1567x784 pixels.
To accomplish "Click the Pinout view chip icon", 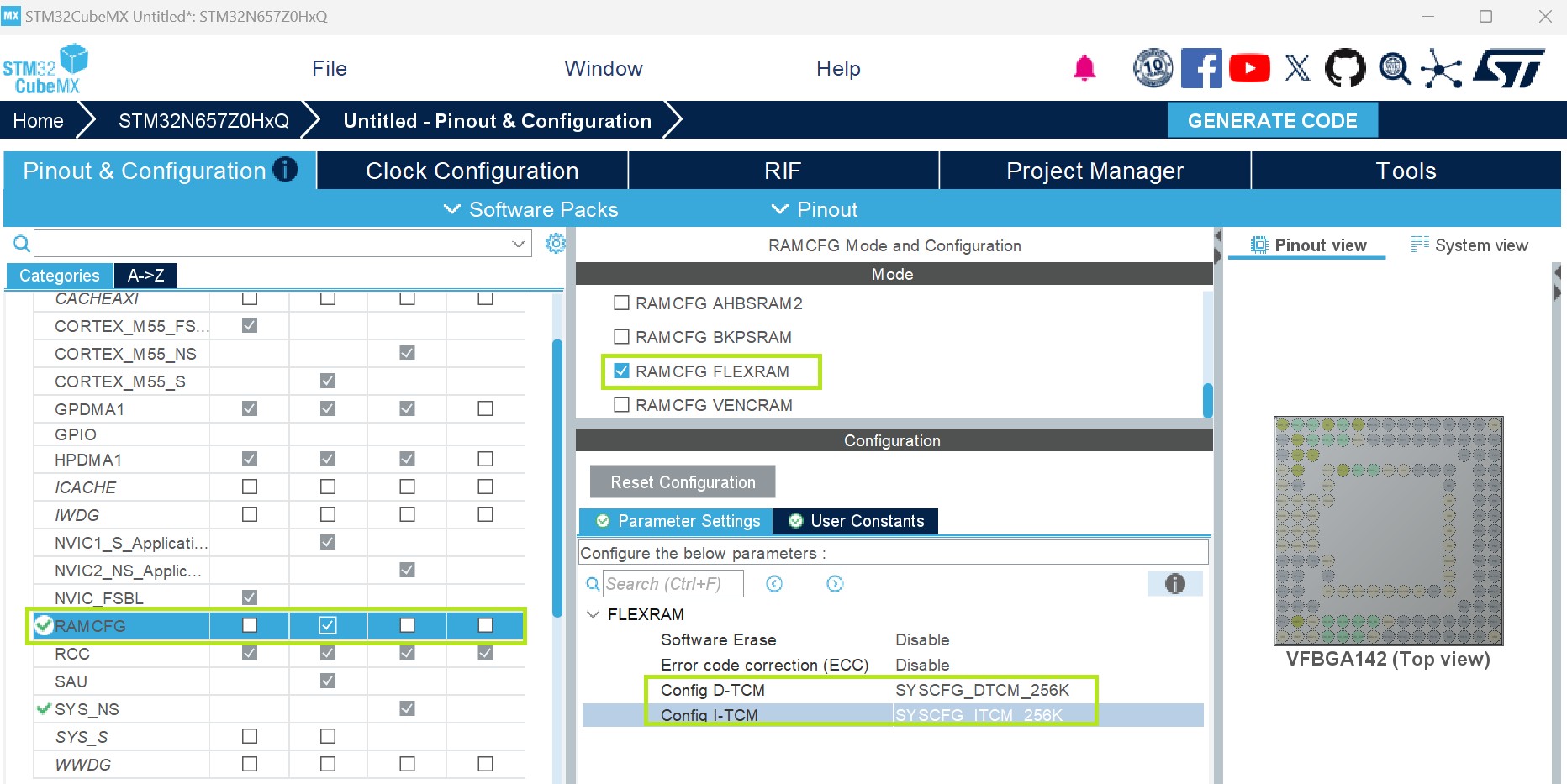I will 1258,245.
